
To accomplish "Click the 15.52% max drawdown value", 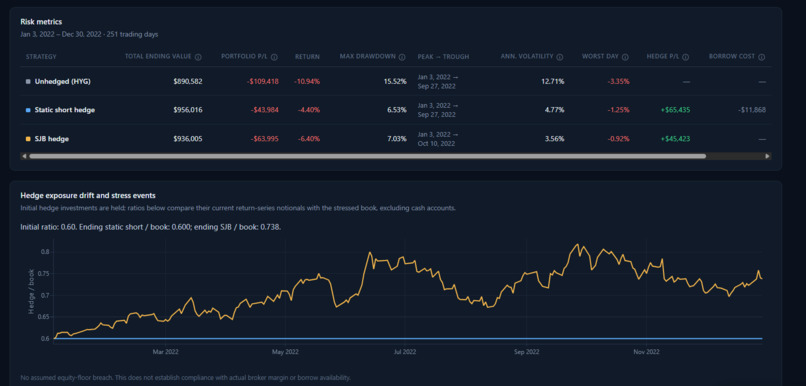I will (x=395, y=81).
